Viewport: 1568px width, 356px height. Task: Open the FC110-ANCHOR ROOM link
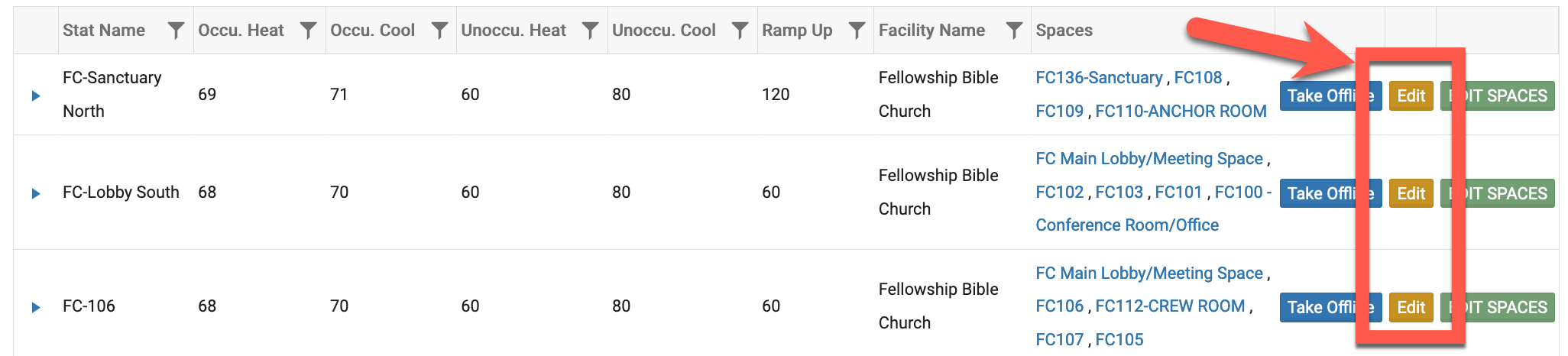click(1181, 112)
